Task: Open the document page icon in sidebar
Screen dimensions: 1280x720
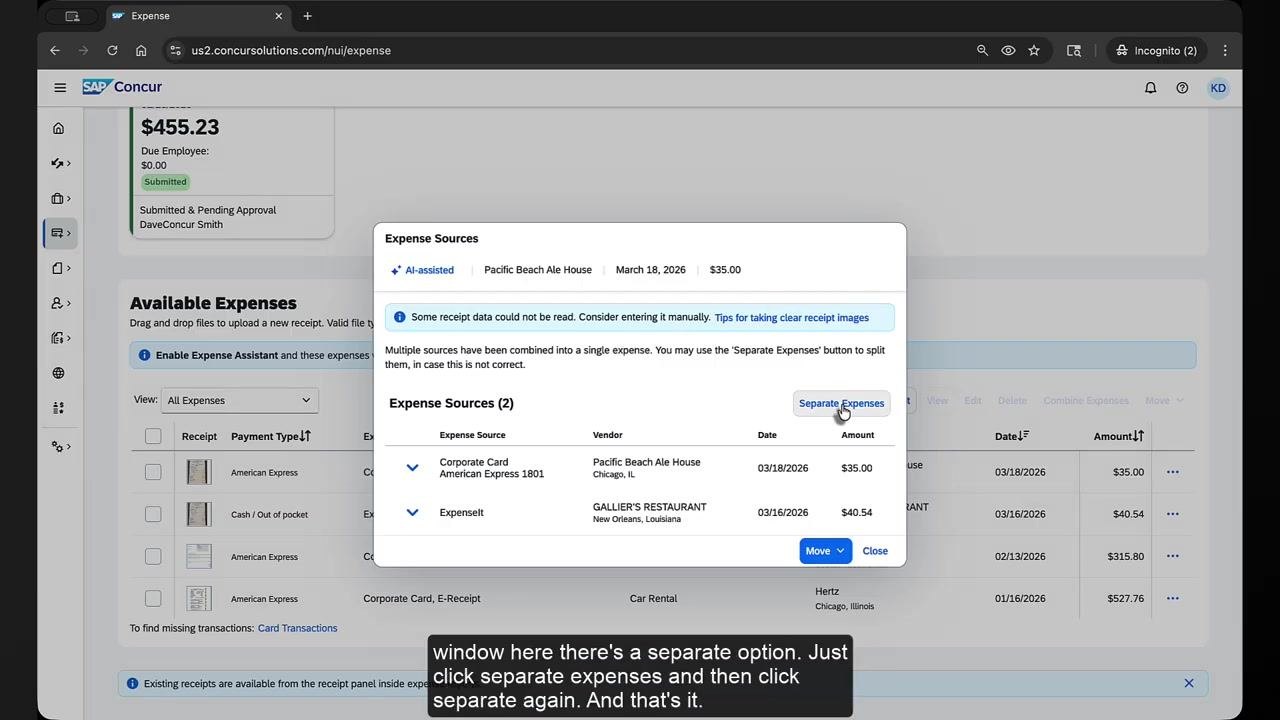Action: pyautogui.click(x=58, y=268)
